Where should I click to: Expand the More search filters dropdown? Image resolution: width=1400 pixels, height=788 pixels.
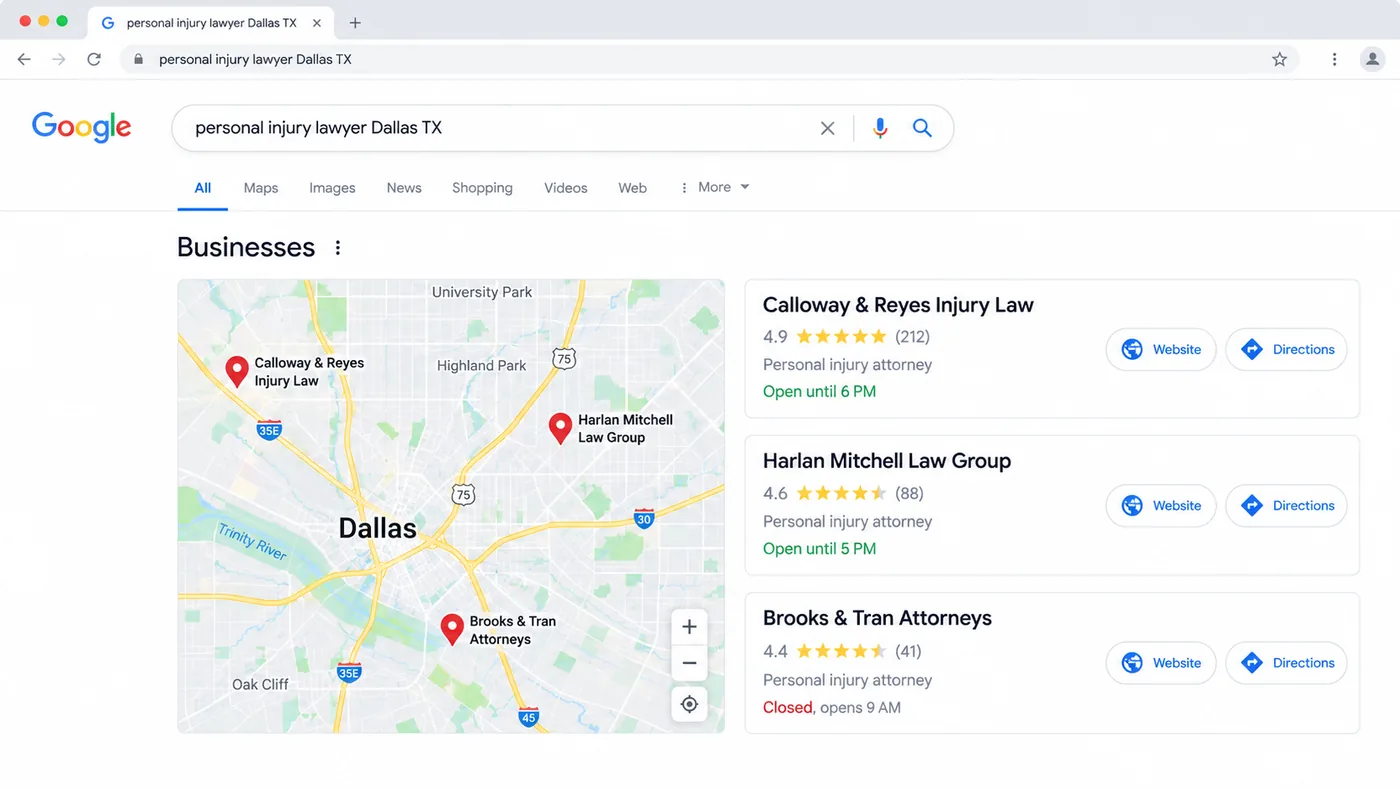click(x=714, y=187)
